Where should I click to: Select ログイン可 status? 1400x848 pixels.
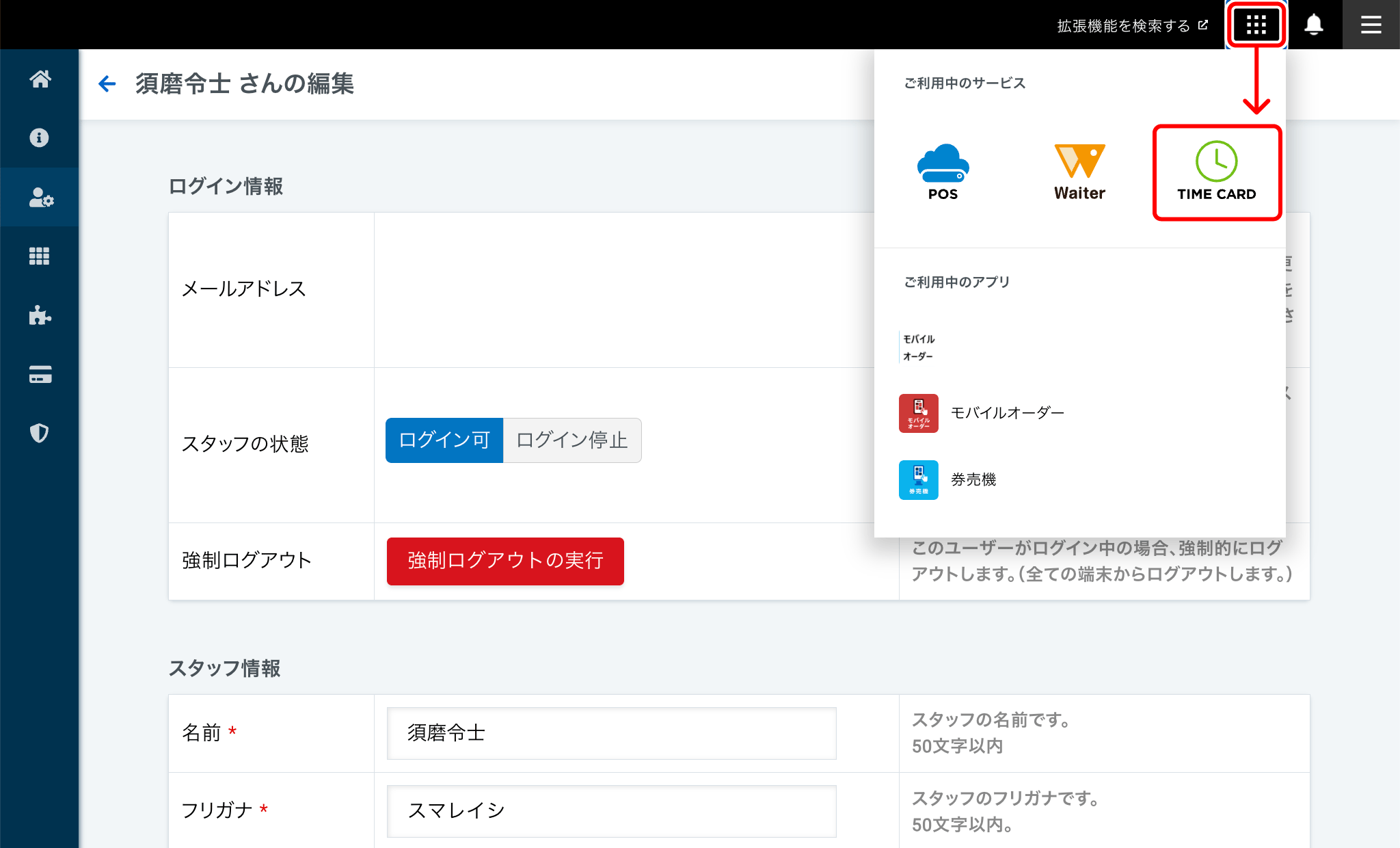click(444, 440)
